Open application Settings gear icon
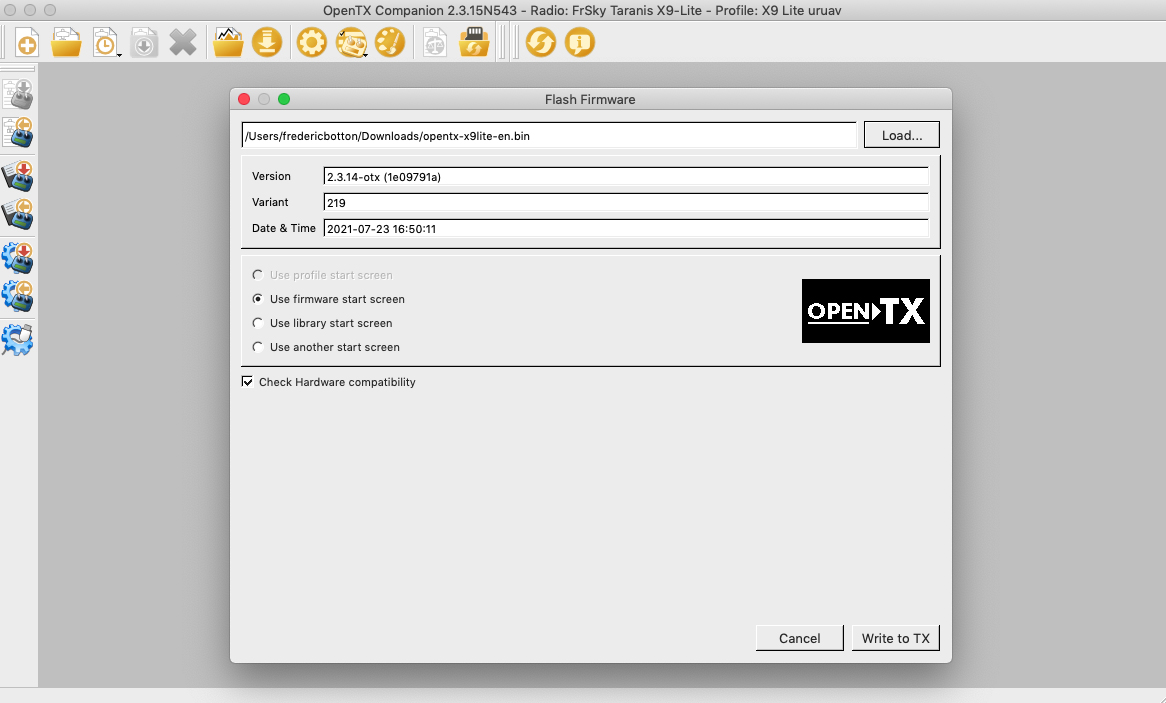This screenshot has height=703, width=1166. pos(312,42)
